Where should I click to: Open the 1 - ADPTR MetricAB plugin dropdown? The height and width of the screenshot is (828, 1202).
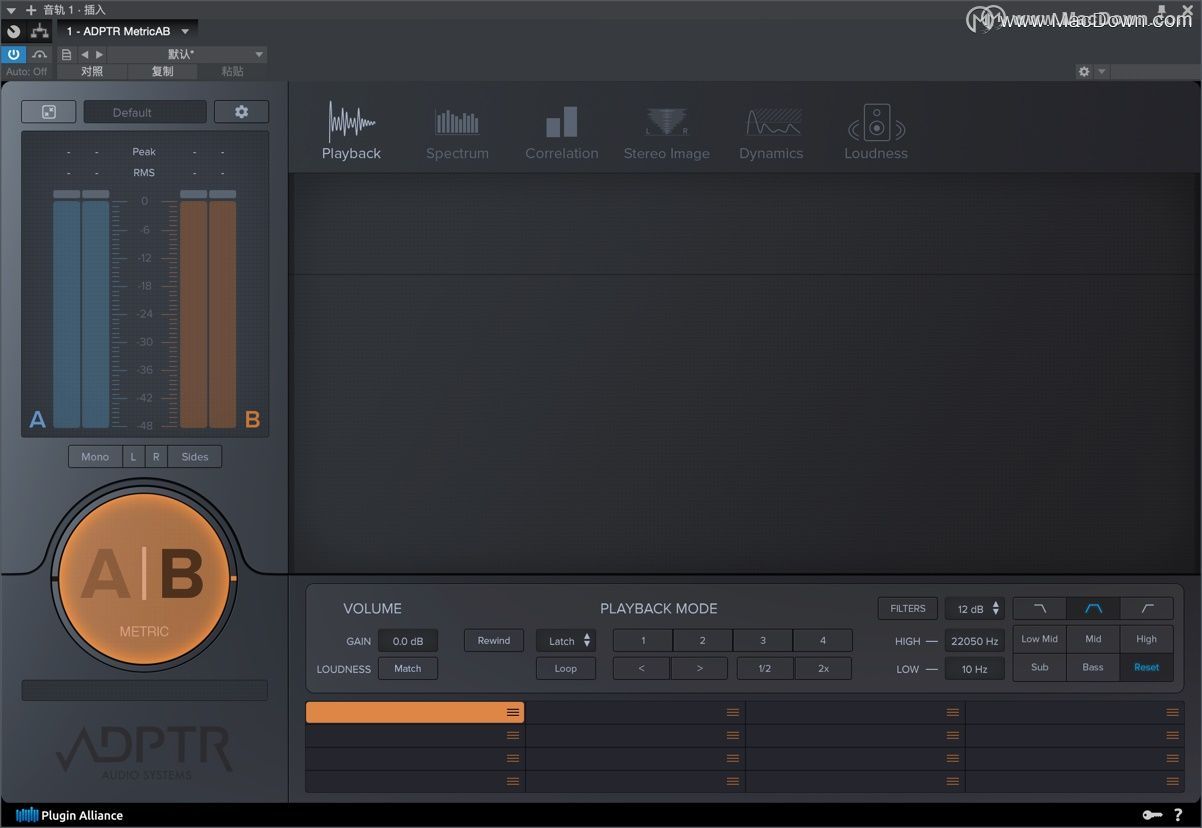(127, 31)
